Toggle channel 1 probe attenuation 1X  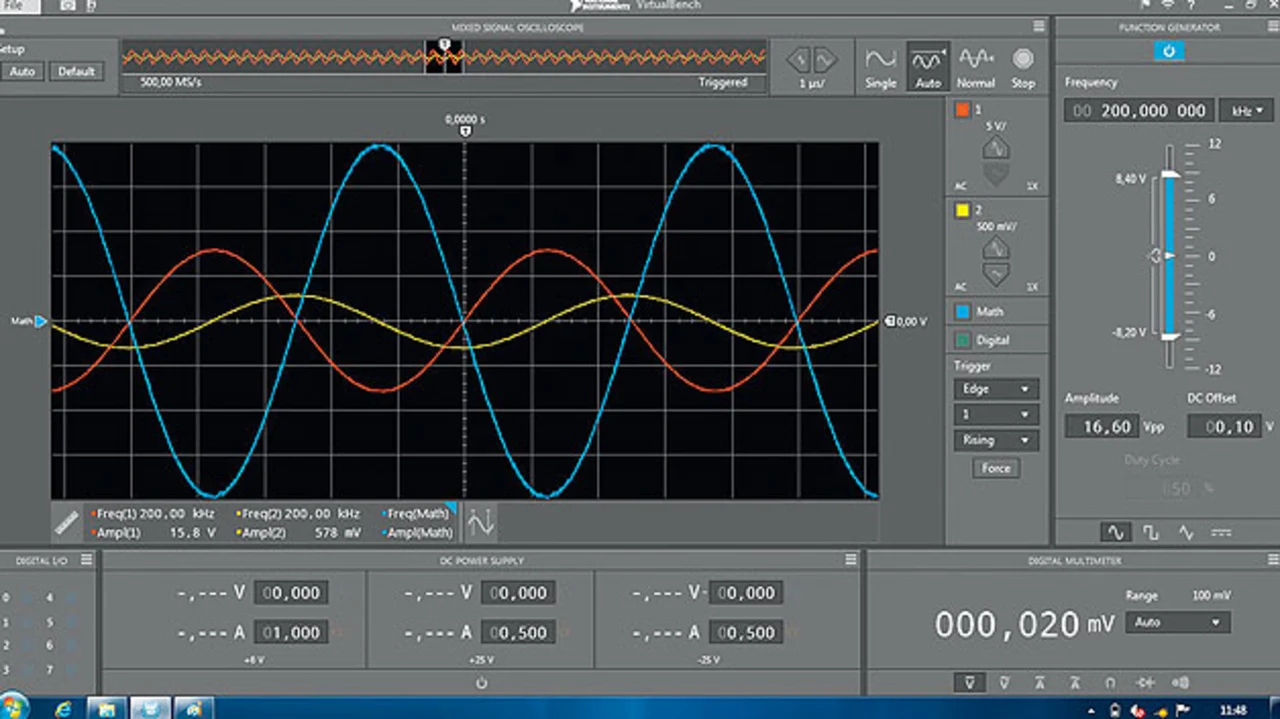coord(1032,188)
